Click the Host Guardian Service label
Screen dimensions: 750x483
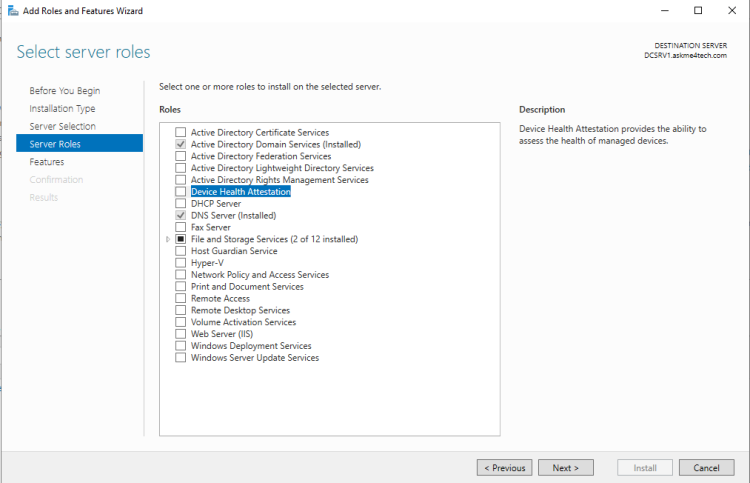pos(234,251)
